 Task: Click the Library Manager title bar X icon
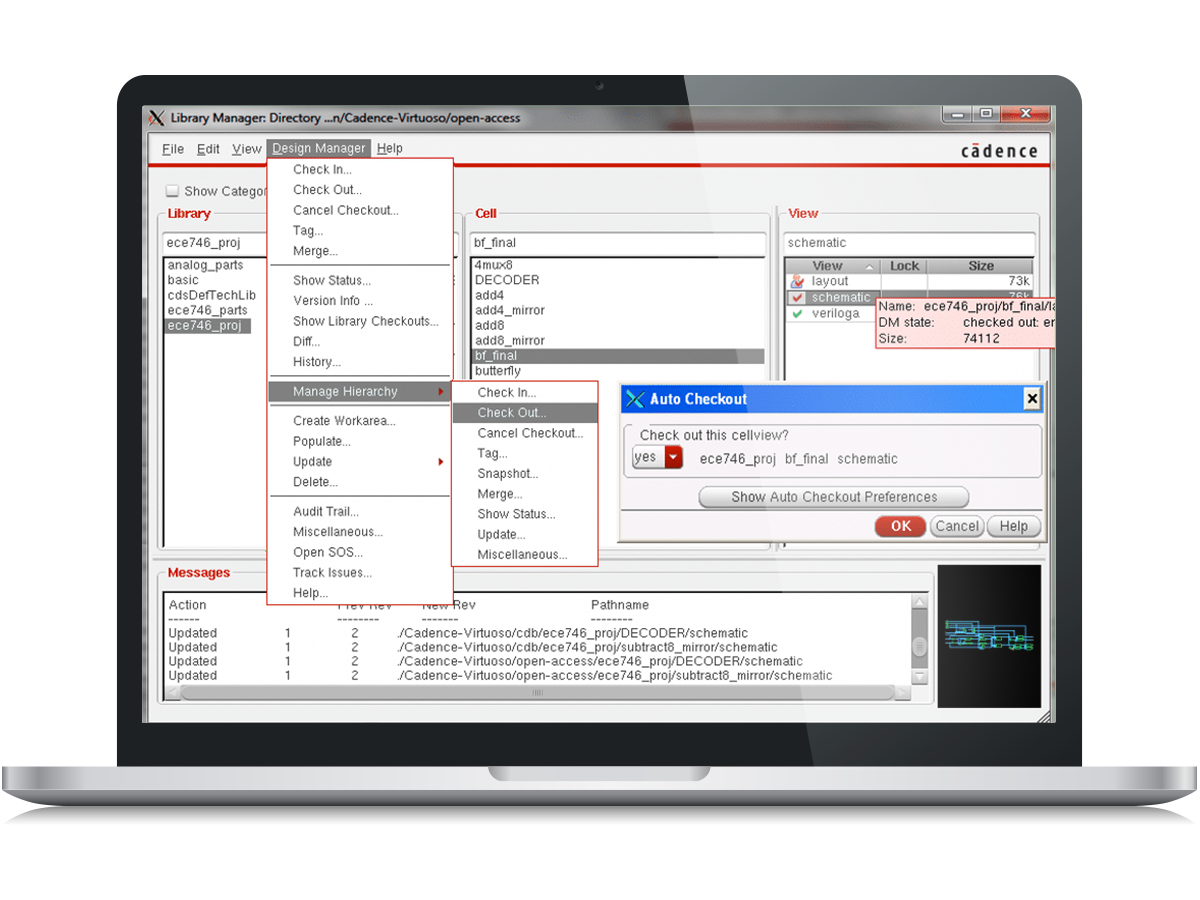click(x=156, y=118)
